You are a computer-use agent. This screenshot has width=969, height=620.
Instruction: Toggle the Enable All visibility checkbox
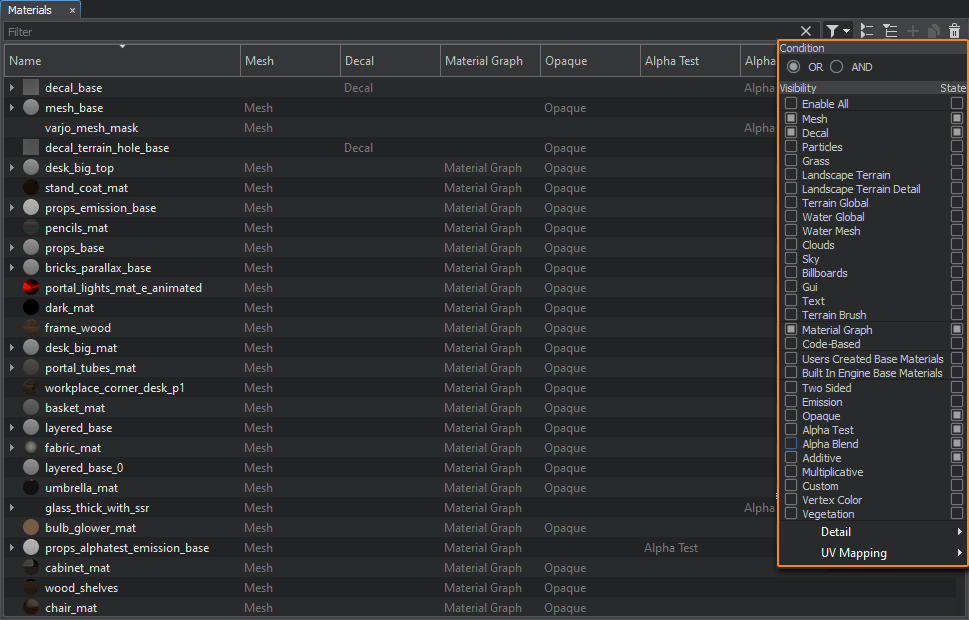pos(791,104)
